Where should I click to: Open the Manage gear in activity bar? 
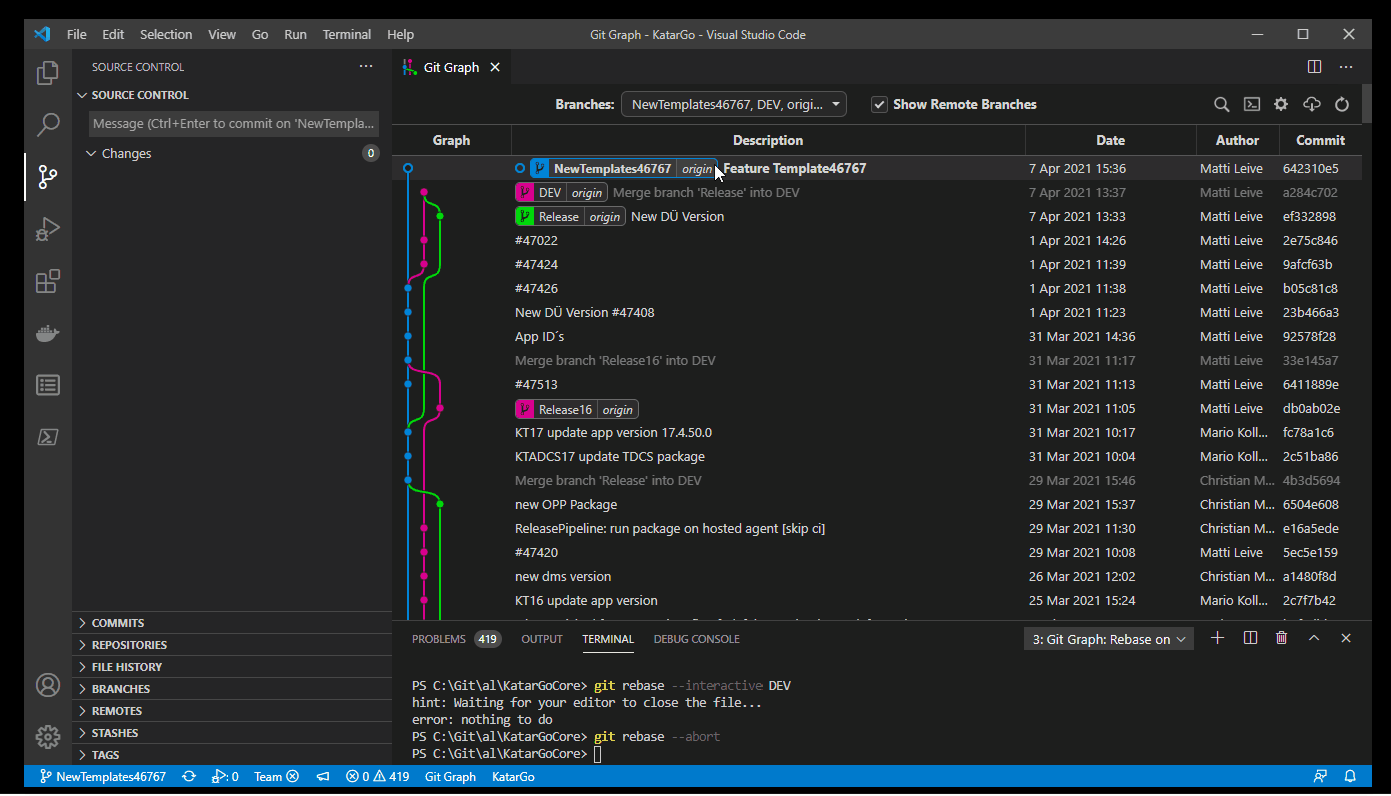coord(47,737)
